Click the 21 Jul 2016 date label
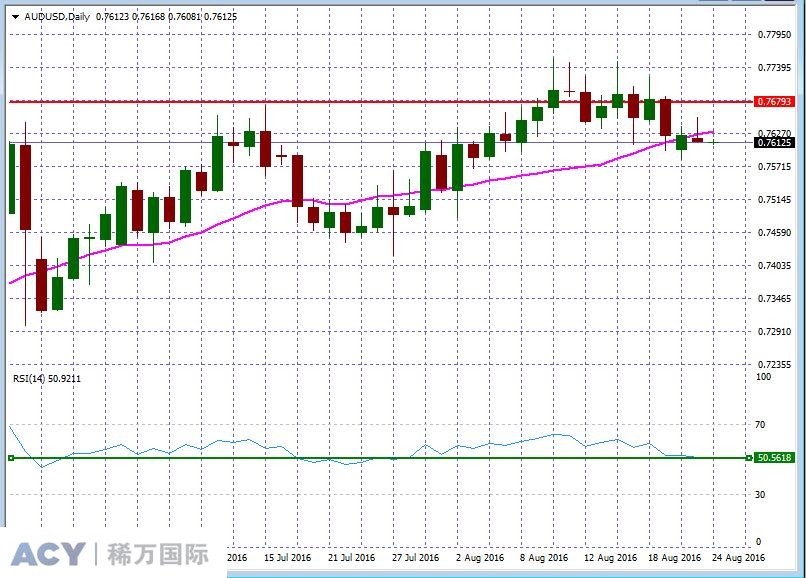This screenshot has height=578, width=806. pos(352,558)
